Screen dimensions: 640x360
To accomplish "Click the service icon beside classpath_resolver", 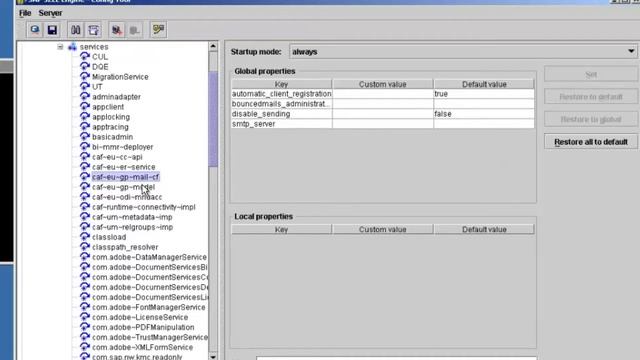I will (84, 247).
